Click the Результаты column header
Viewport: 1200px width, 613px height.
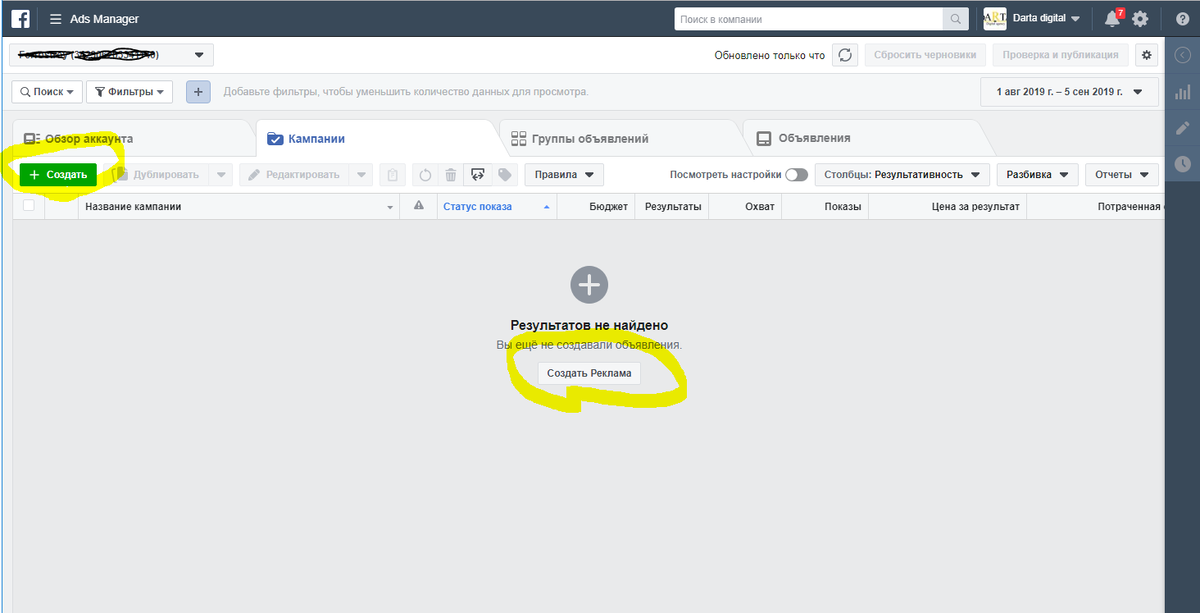(x=671, y=206)
